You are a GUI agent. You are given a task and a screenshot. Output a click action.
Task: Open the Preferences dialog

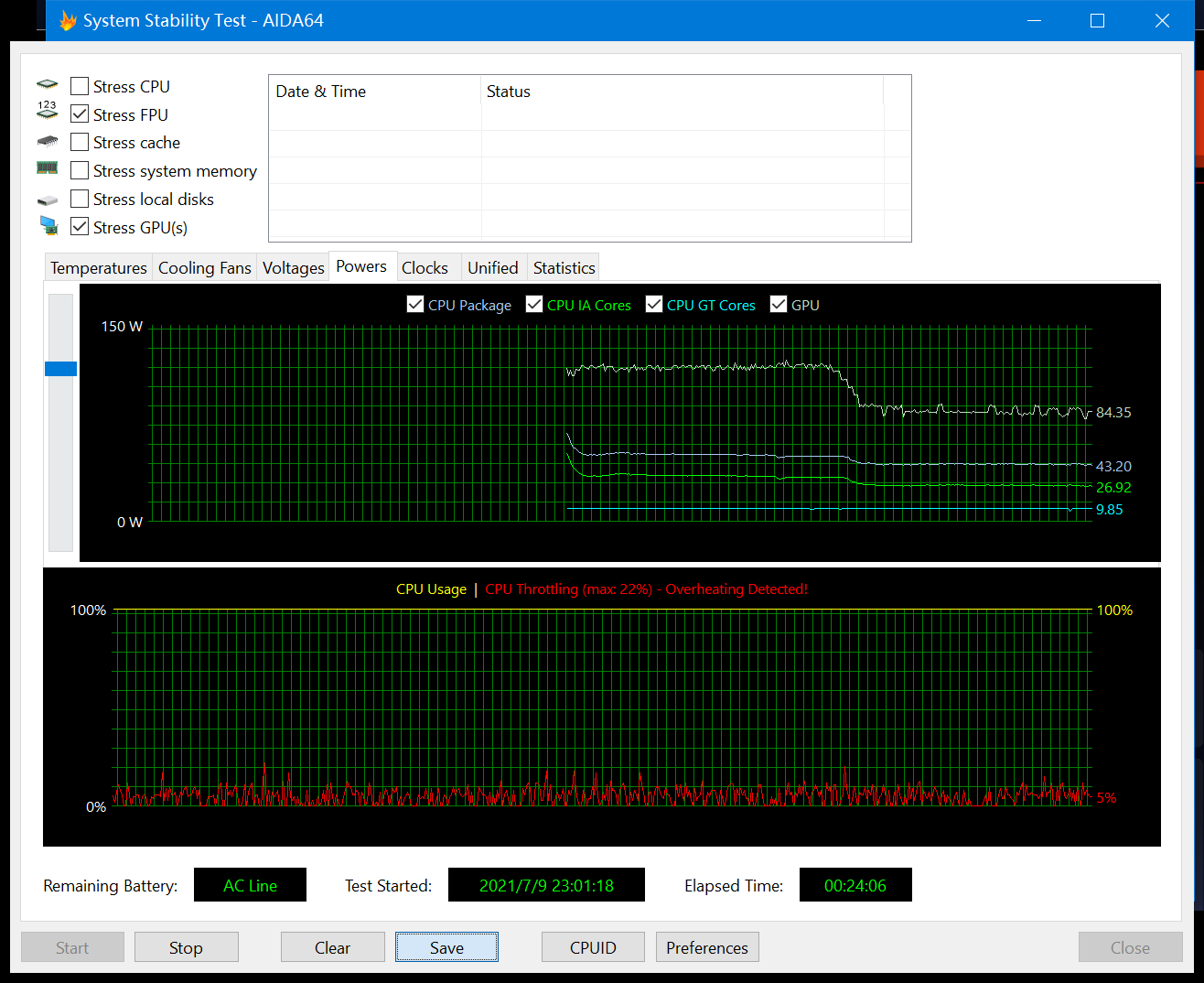click(x=707, y=947)
